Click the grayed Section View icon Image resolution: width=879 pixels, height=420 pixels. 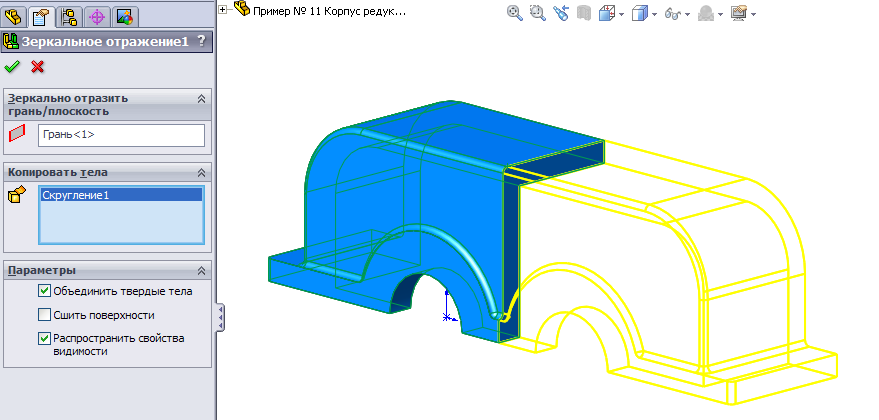click(584, 13)
